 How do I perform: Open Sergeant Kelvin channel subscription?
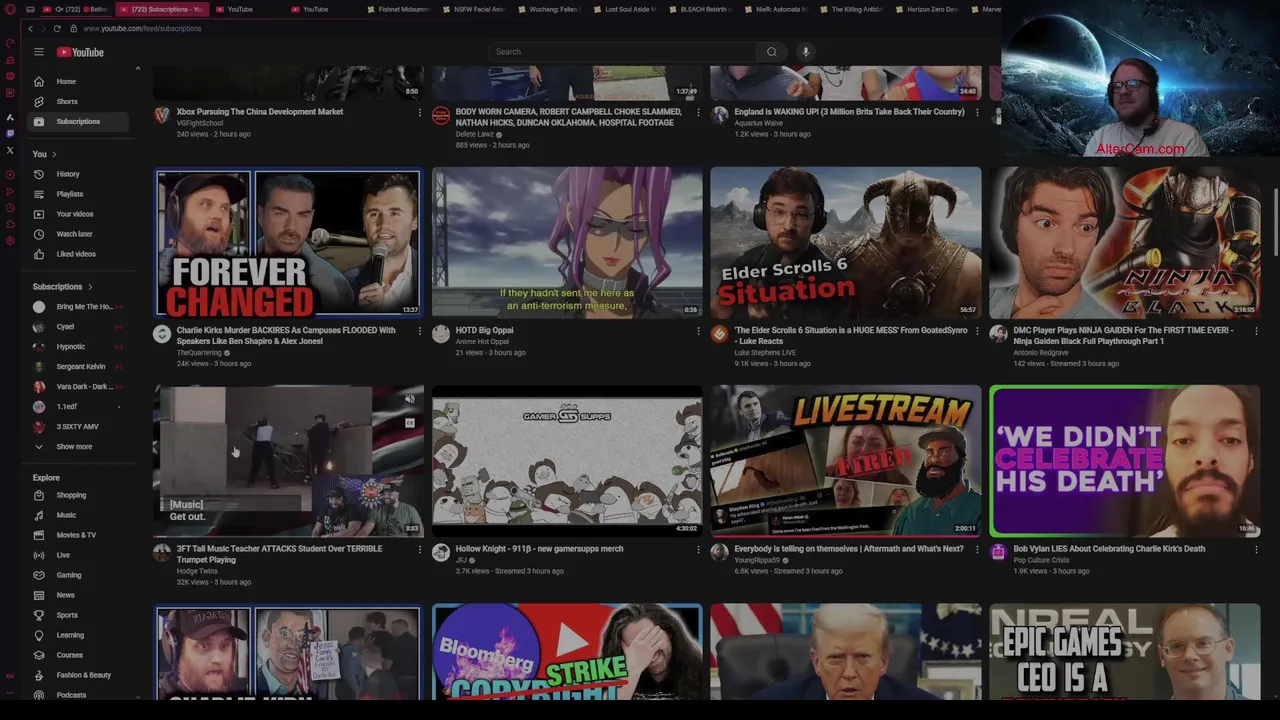click(x=78, y=367)
